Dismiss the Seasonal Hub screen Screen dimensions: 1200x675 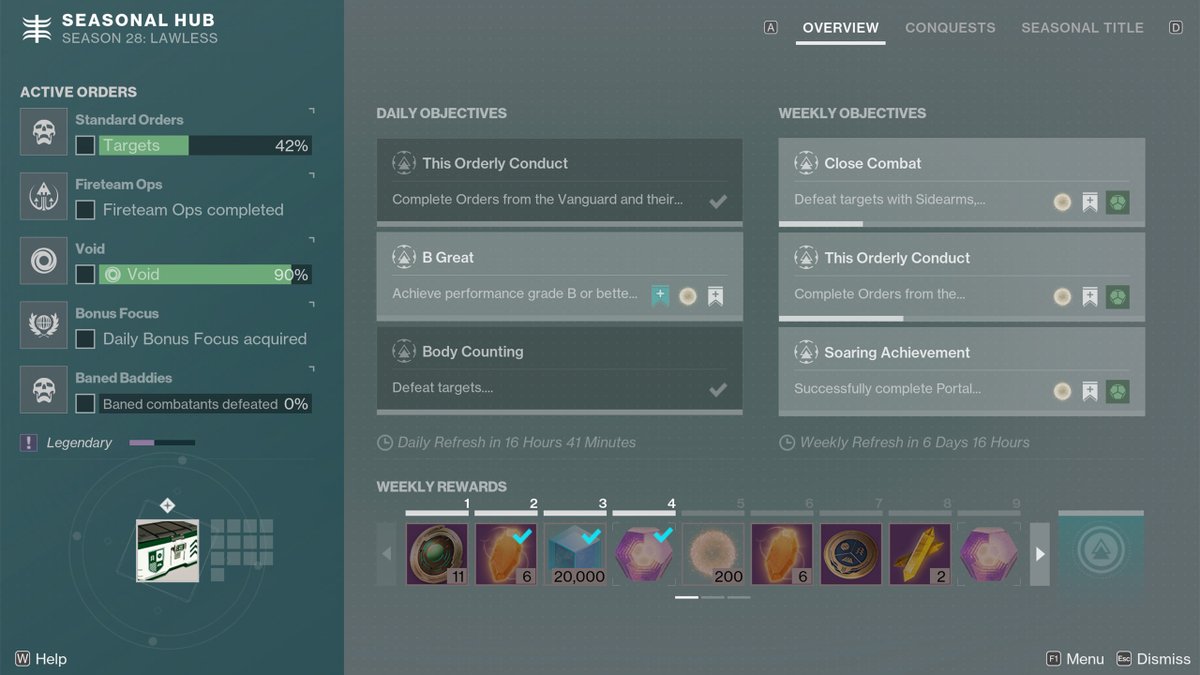(x=1153, y=659)
